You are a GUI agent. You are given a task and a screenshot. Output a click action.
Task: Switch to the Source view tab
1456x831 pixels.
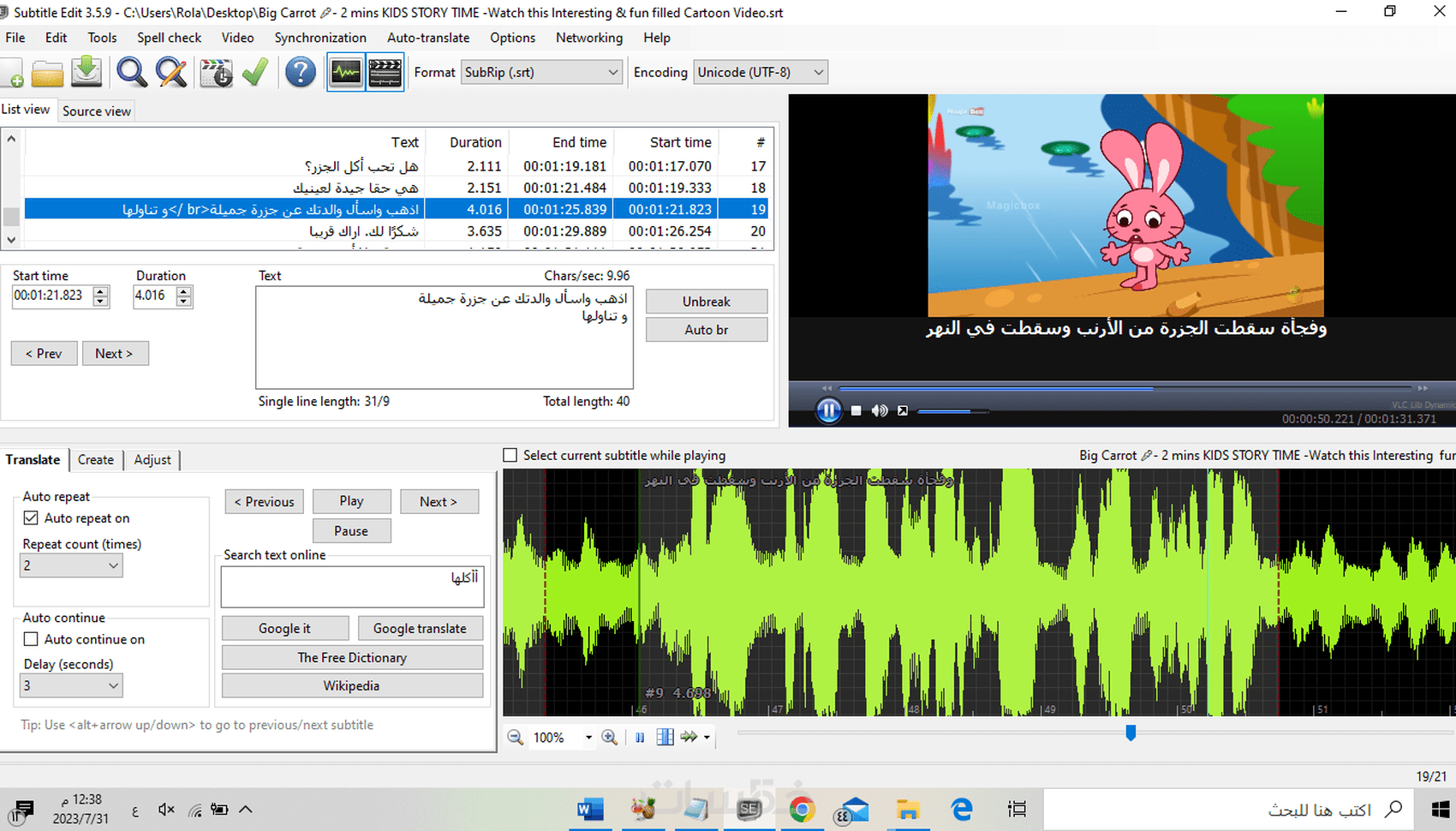click(97, 111)
